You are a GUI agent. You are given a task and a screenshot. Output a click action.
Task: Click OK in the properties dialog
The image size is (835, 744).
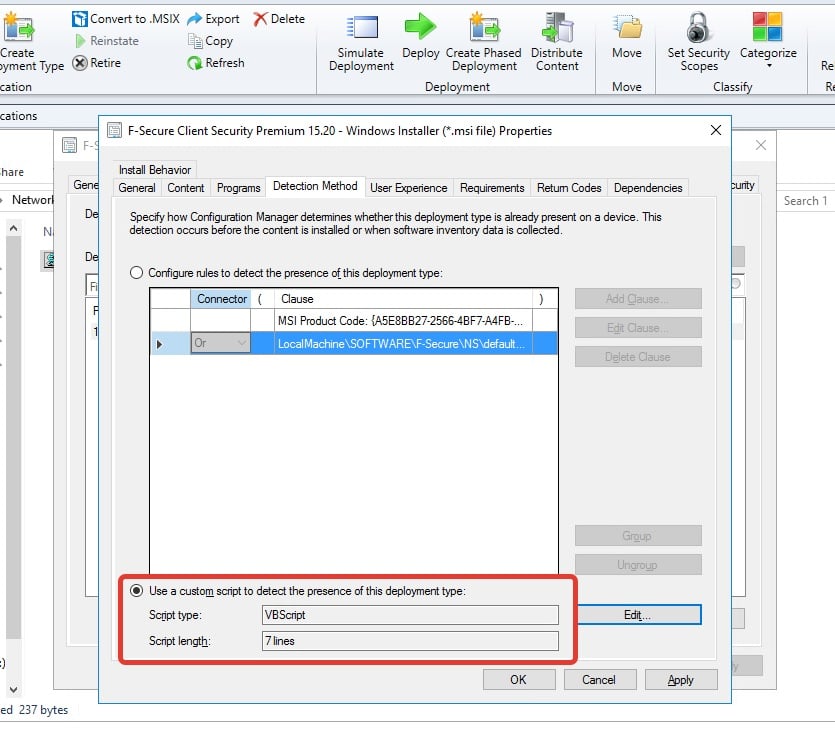pyautogui.click(x=519, y=680)
